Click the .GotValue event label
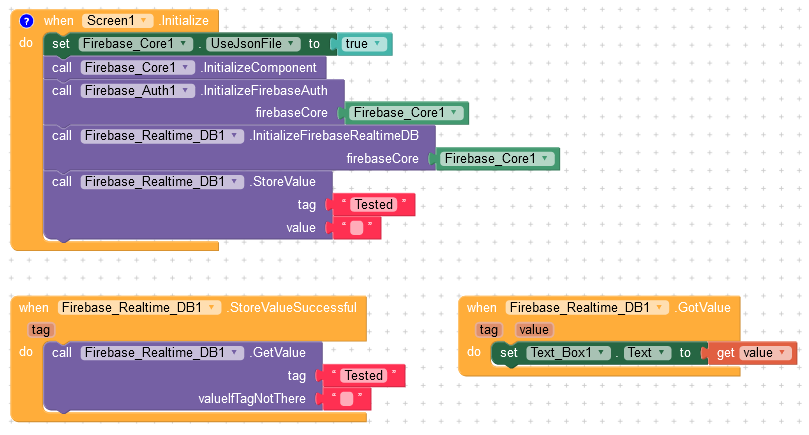Image resolution: width=809 pixels, height=435 pixels. point(702,308)
